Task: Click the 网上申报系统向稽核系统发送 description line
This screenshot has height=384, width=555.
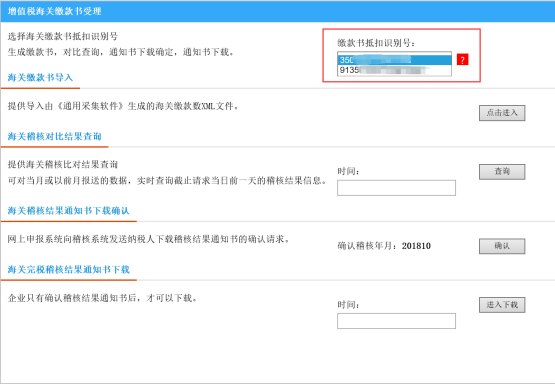Action: (x=149, y=239)
